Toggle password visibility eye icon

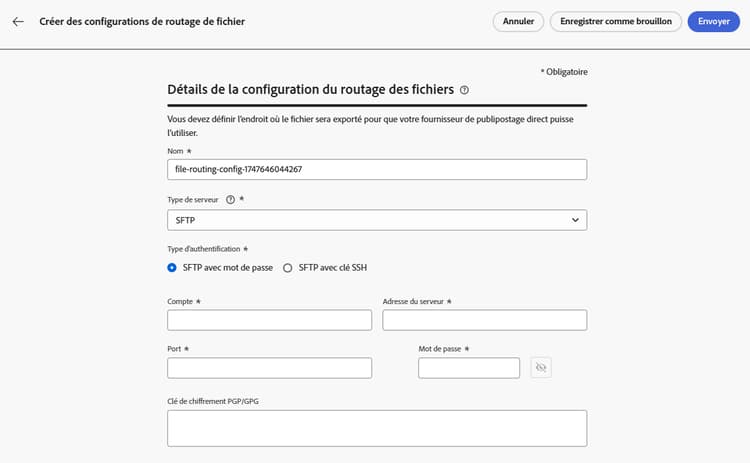point(541,368)
